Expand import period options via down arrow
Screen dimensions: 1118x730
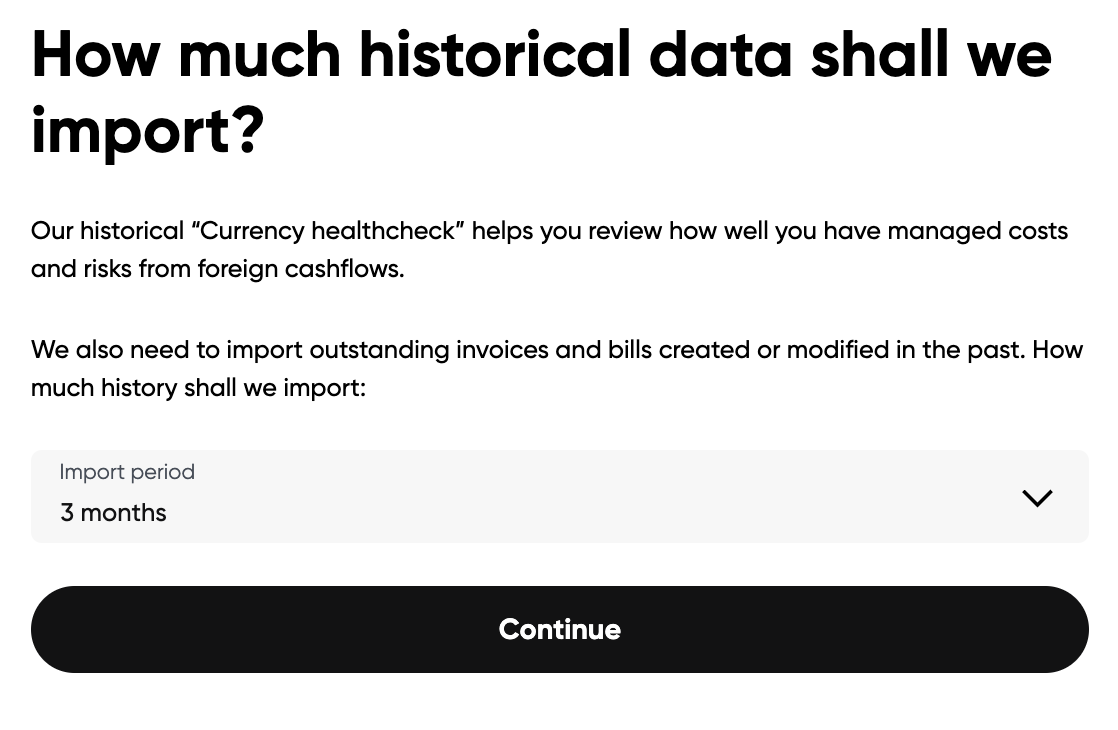click(x=1037, y=498)
